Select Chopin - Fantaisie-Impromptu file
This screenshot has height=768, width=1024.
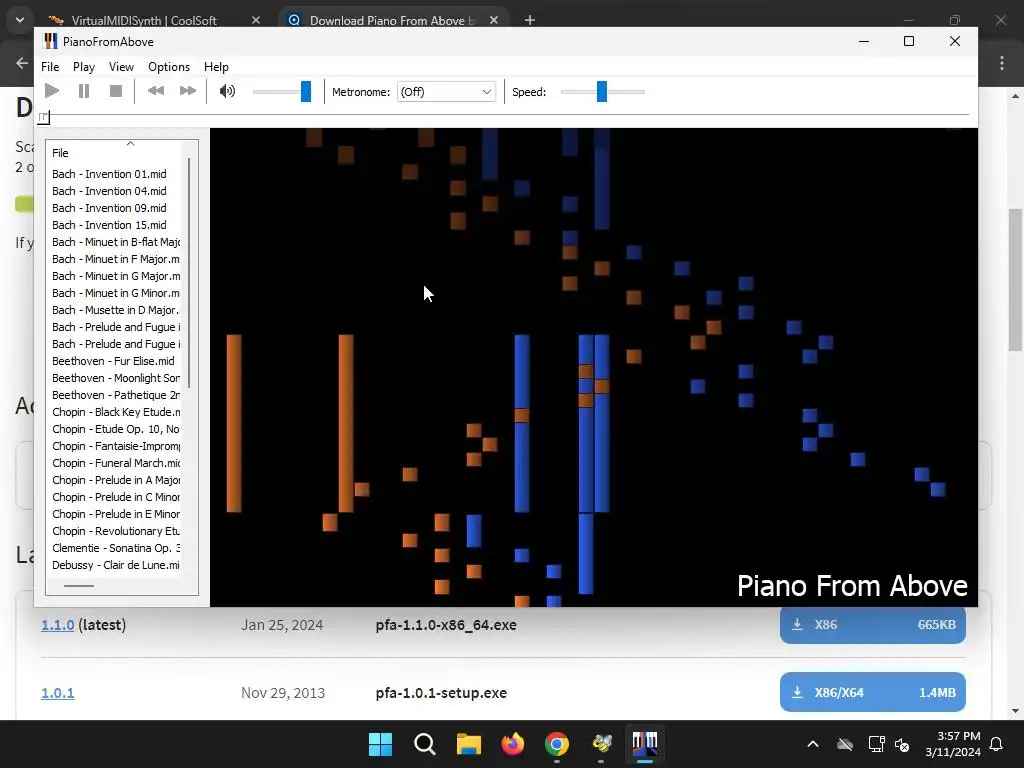(116, 445)
